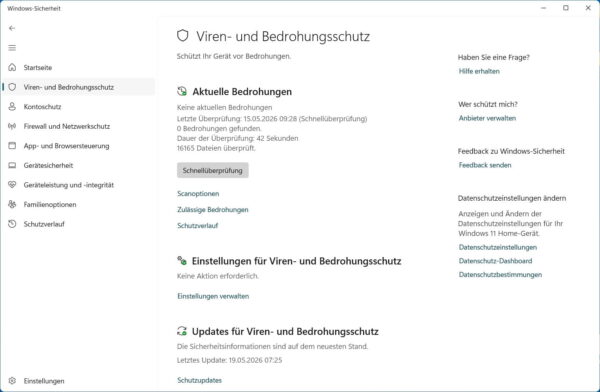Screen dimensions: 600x392
Task: Click the Startseite home icon
Action: pyautogui.click(x=12, y=67)
